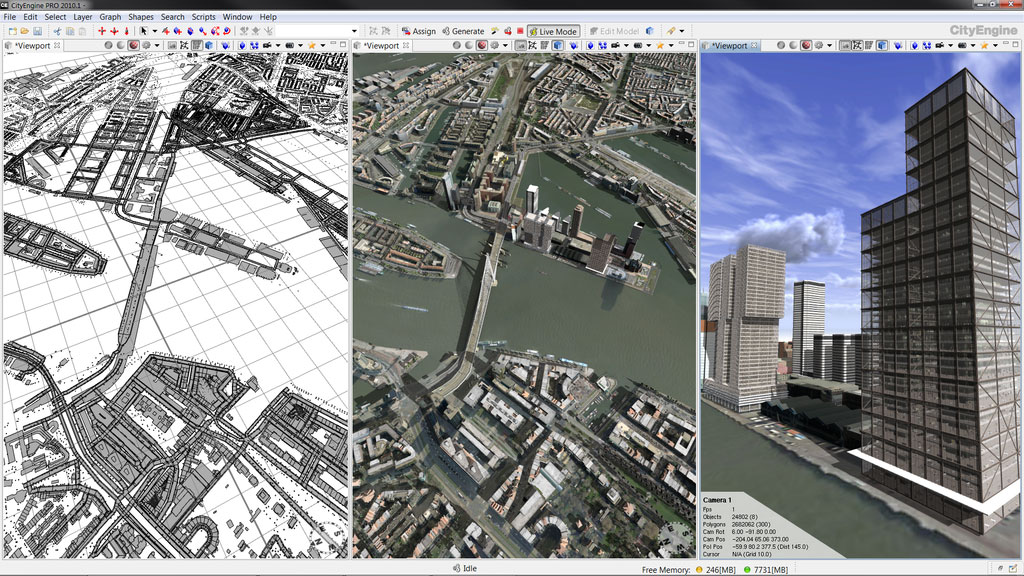The height and width of the screenshot is (576, 1024).
Task: Toggle Live Mode on the toolbar
Action: (x=553, y=31)
